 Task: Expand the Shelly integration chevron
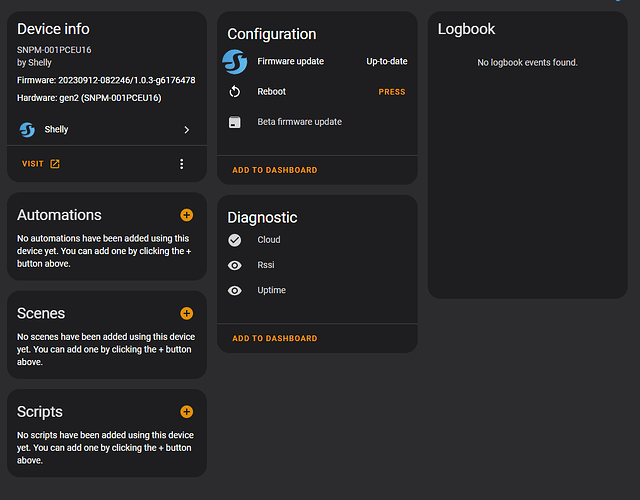(x=186, y=130)
